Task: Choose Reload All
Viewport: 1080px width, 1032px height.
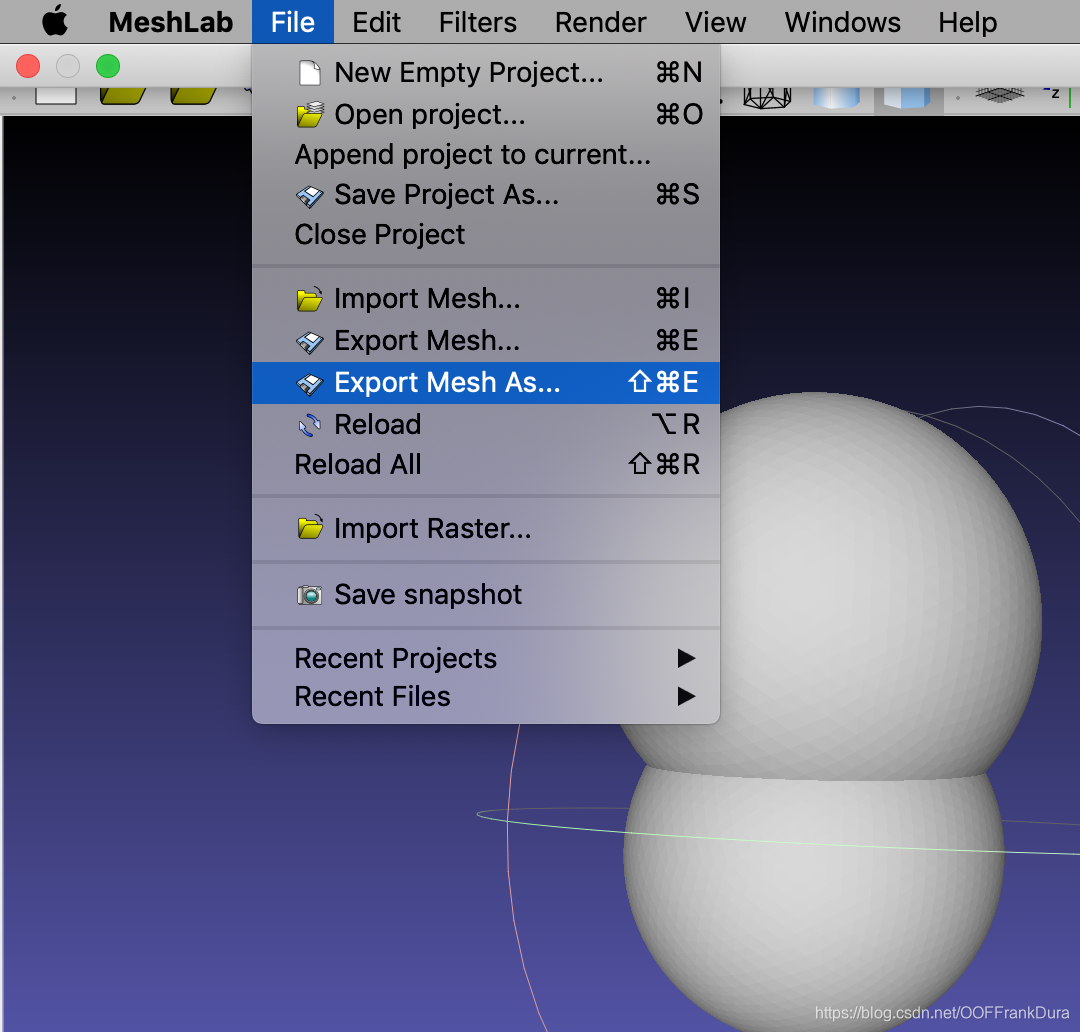Action: (486, 464)
